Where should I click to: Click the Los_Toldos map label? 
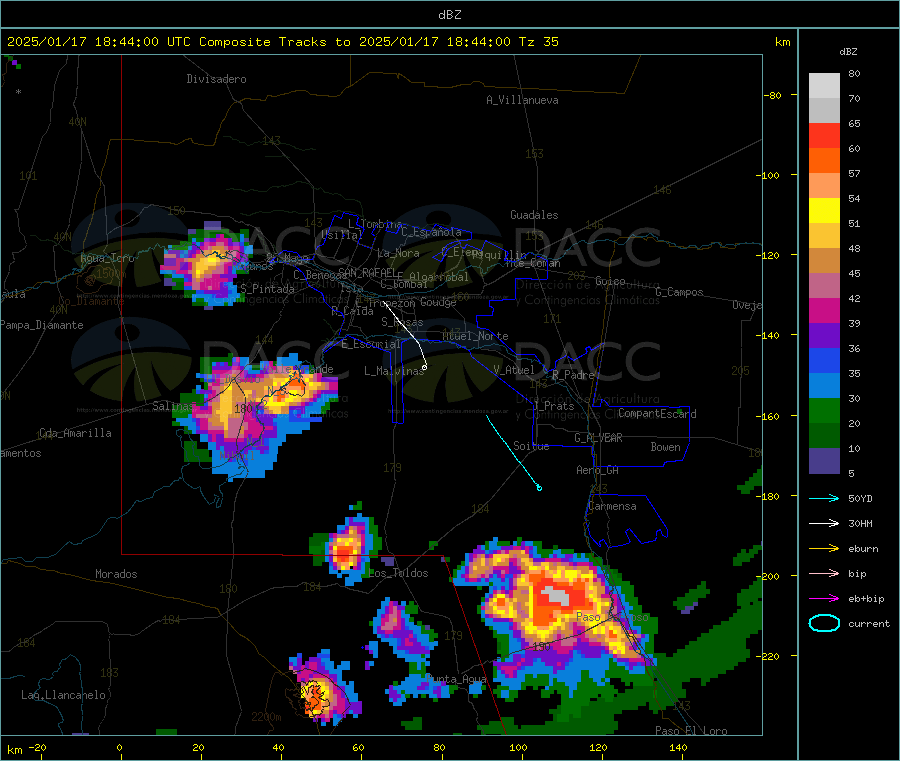point(398,573)
